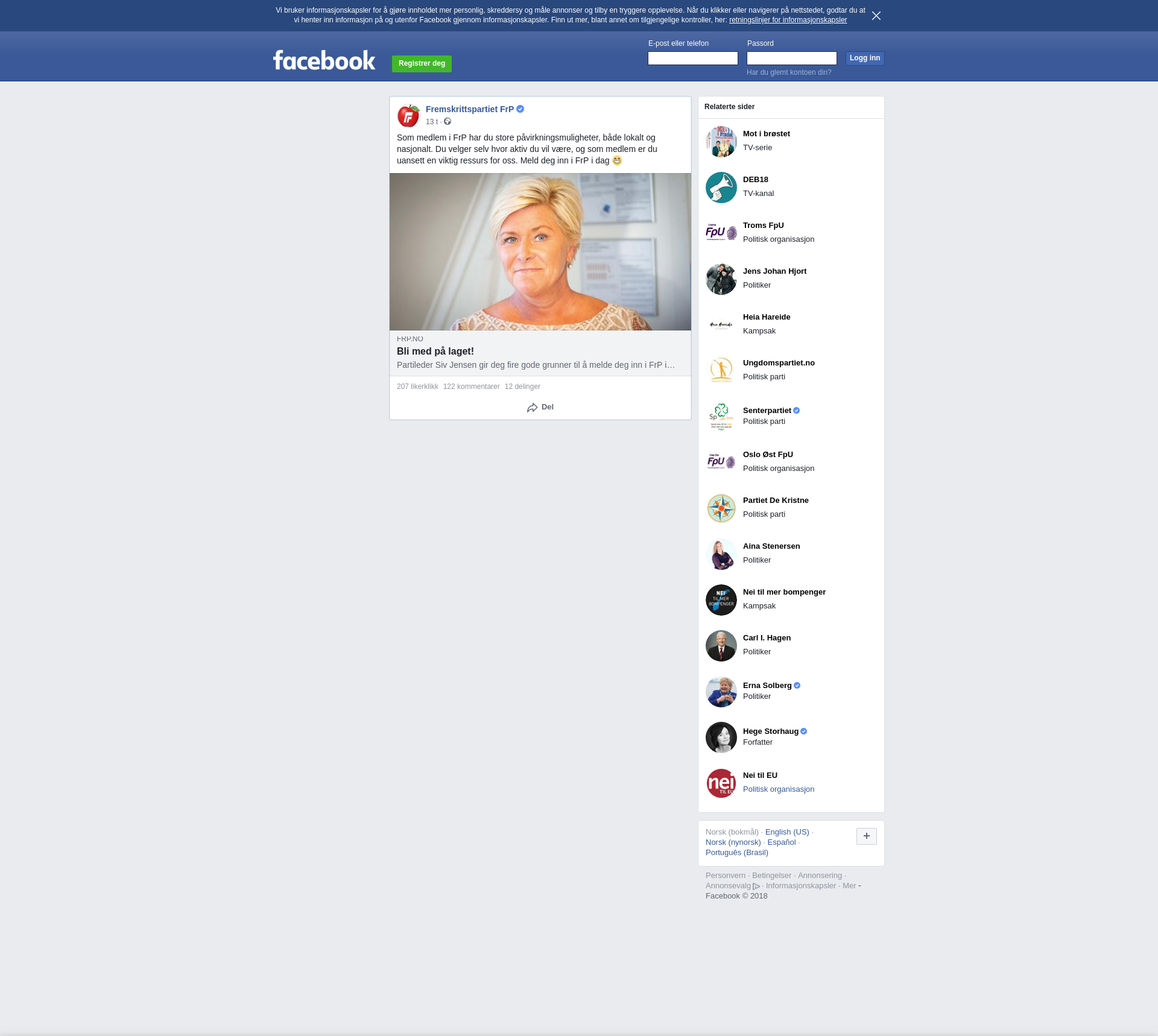Focus the Passord input field

(792, 58)
